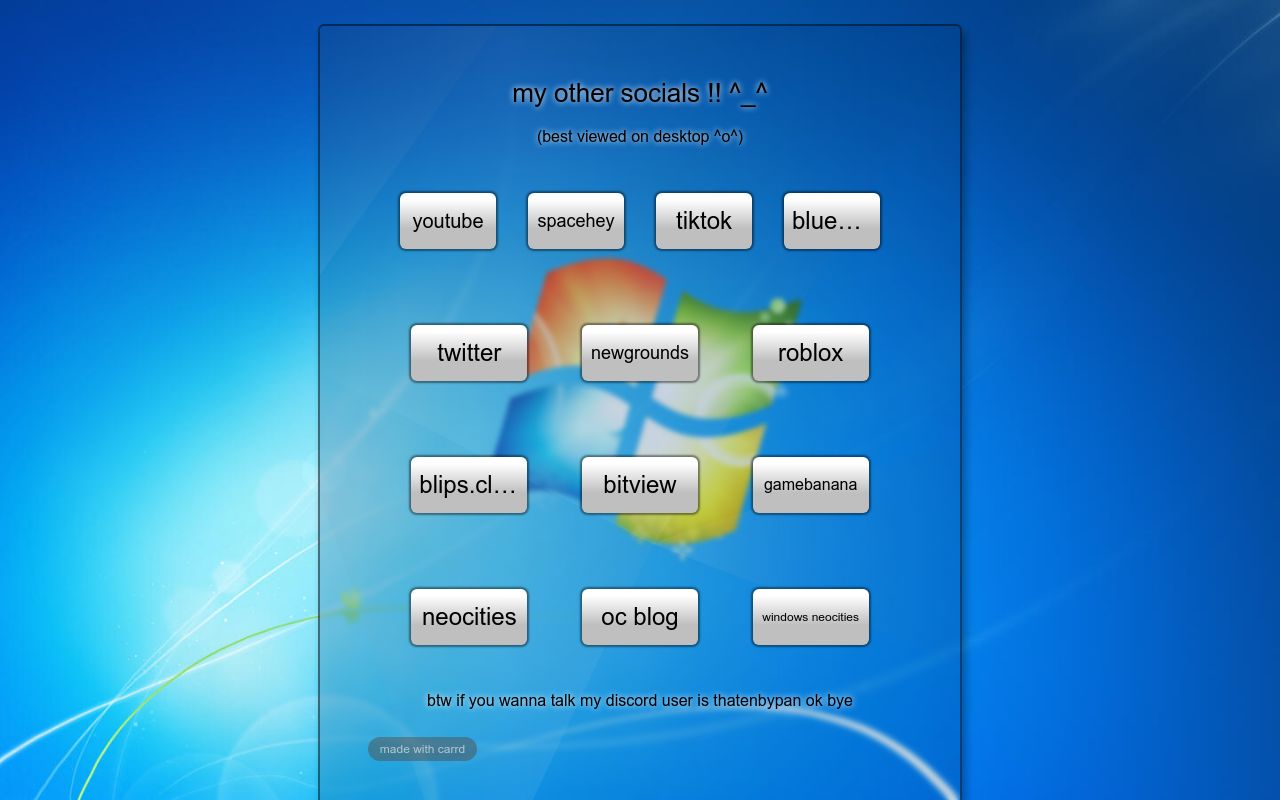This screenshot has height=800, width=1280.
Task: Open the youtube link button
Action: pos(448,221)
